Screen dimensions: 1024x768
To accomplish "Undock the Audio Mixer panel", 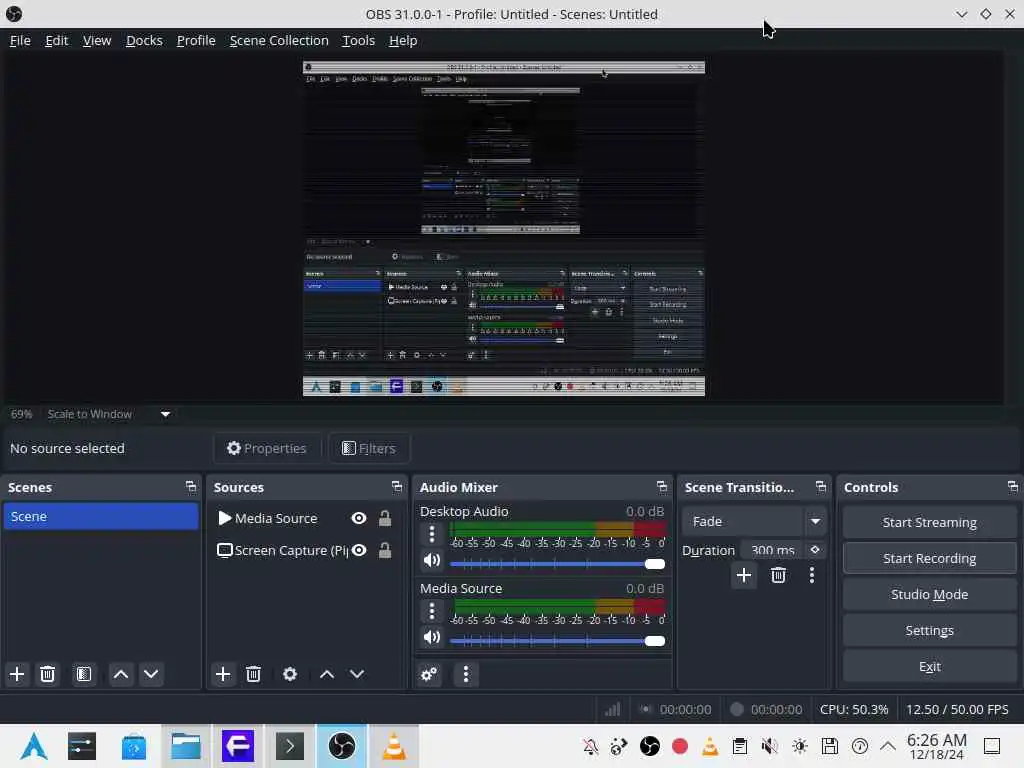I will 662,487.
